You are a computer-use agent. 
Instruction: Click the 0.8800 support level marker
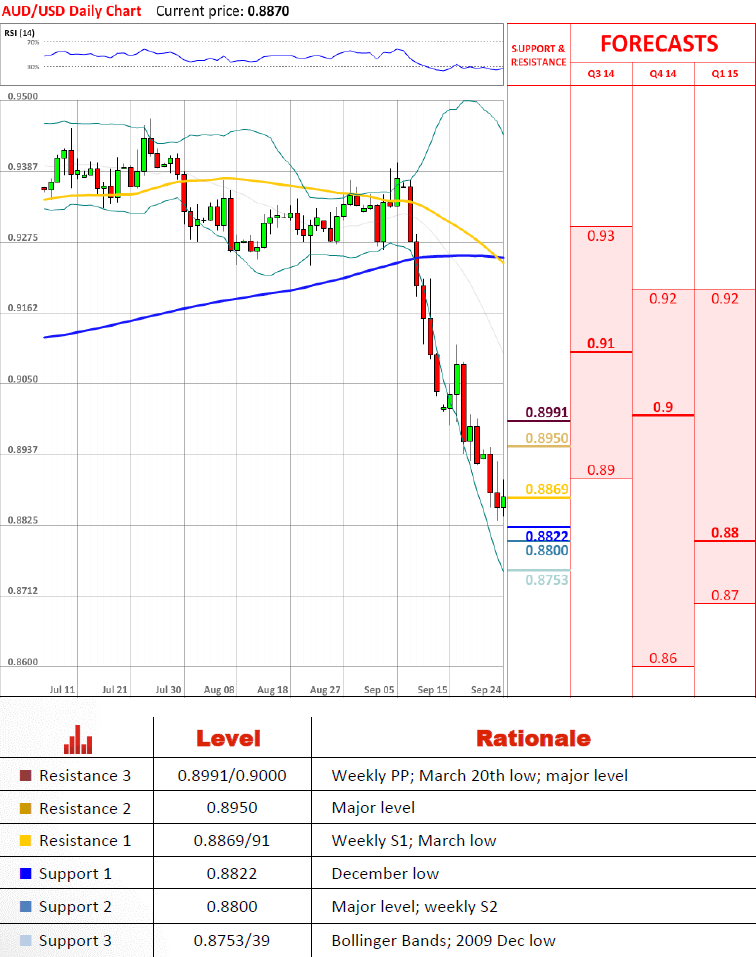point(547,551)
